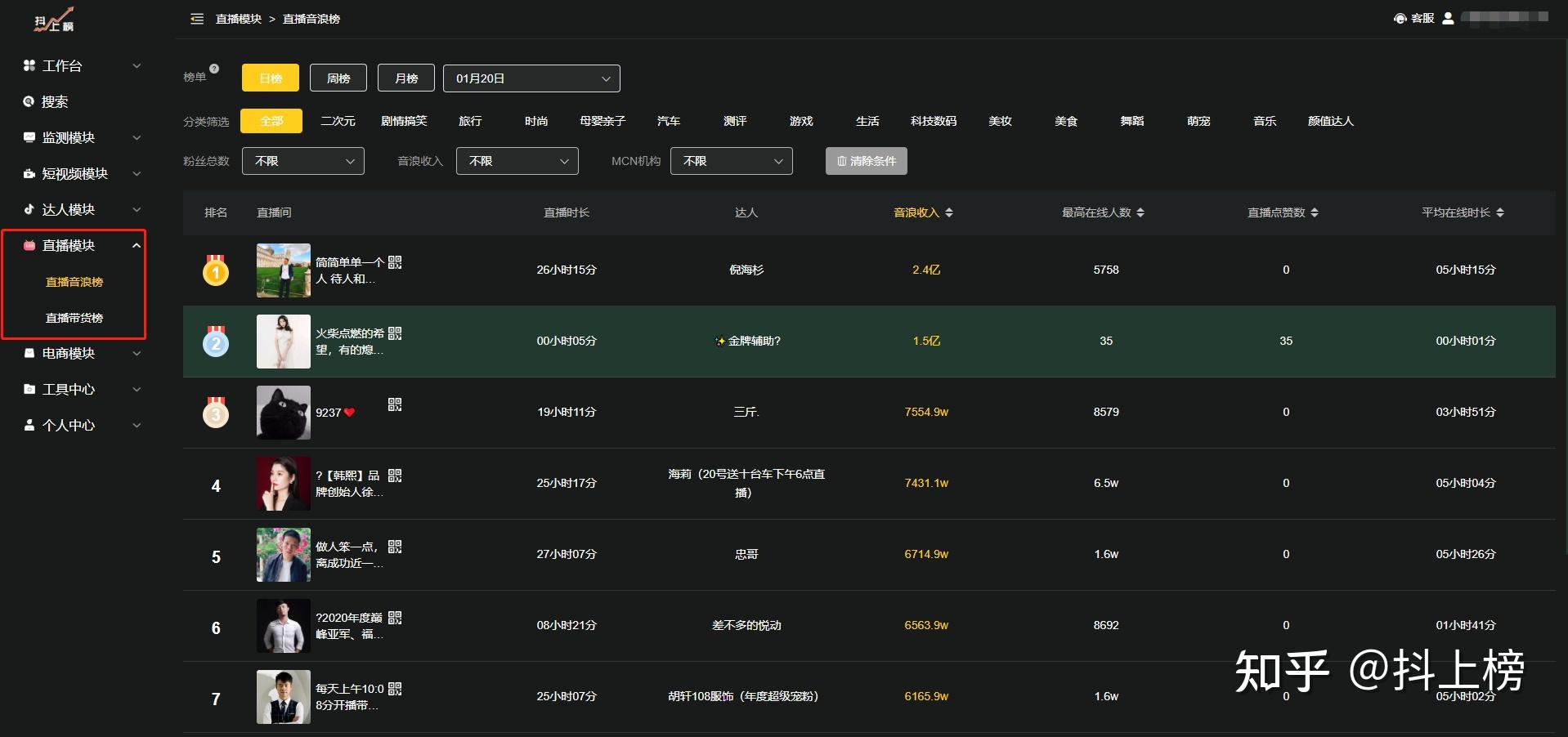Toggle sorting by 直播点赞数
This screenshot has width=1568, height=737.
coord(1315,212)
